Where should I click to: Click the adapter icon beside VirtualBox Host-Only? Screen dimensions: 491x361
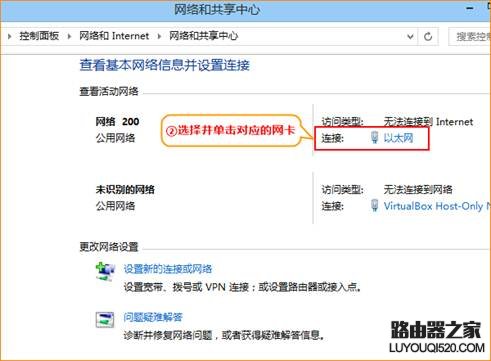pos(375,205)
